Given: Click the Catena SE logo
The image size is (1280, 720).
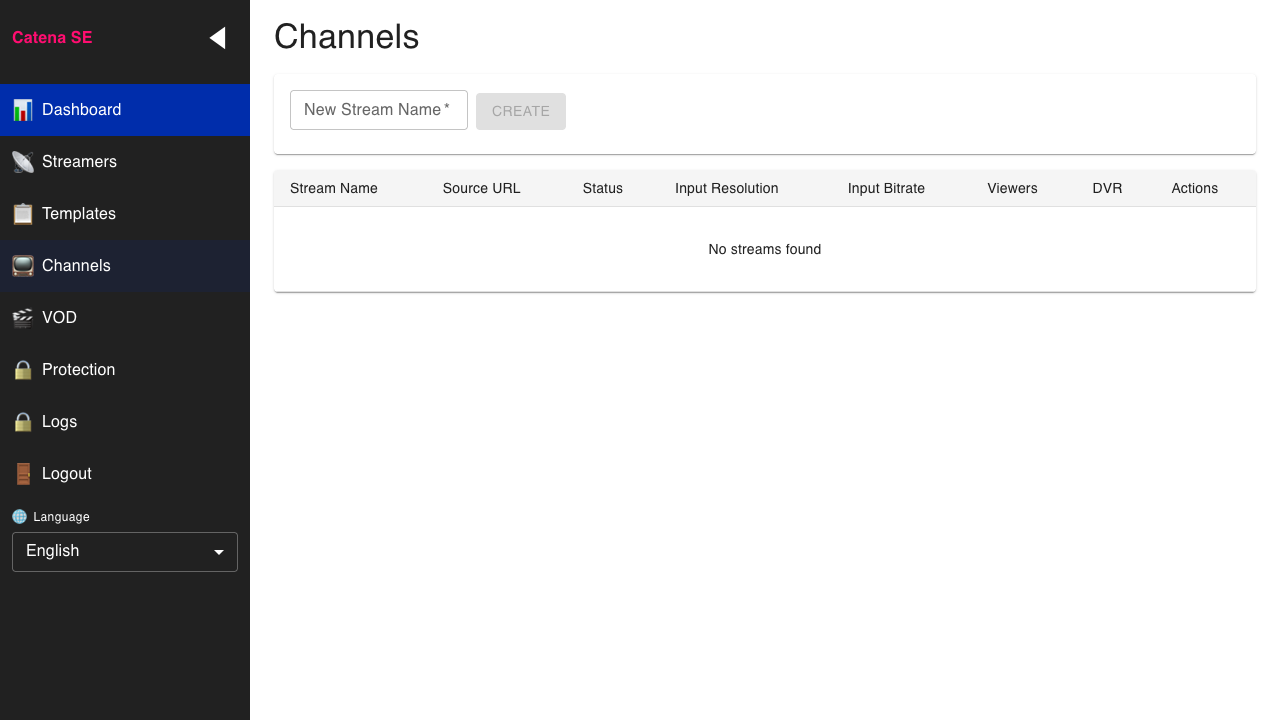Looking at the screenshot, I should (x=52, y=37).
